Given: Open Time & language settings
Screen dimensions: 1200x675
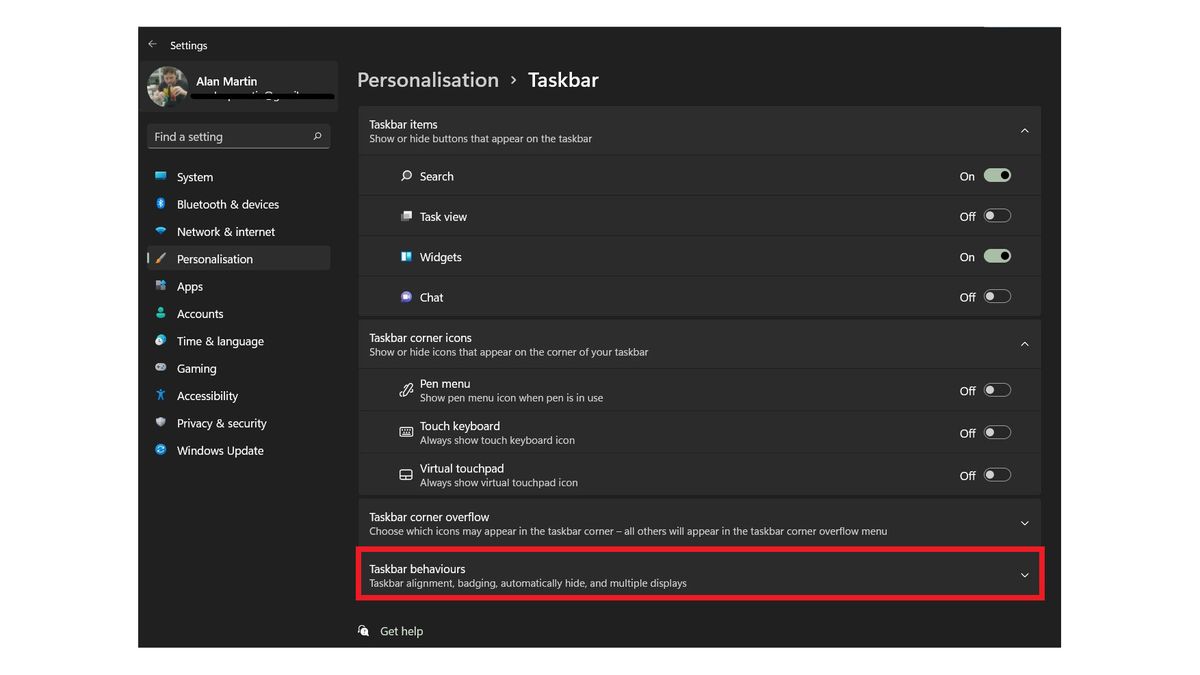Looking at the screenshot, I should point(220,341).
